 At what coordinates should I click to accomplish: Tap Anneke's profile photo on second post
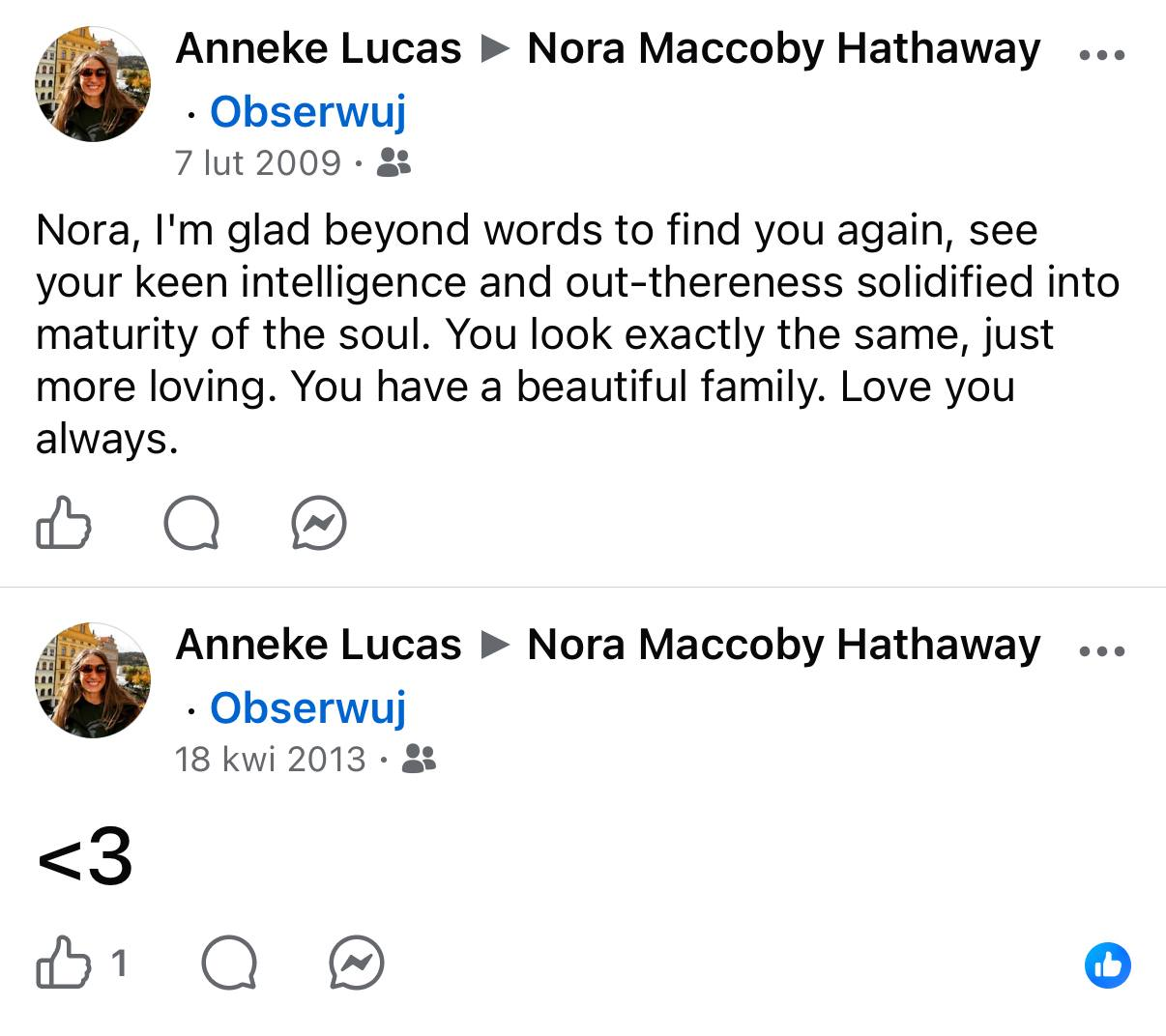tap(93, 680)
